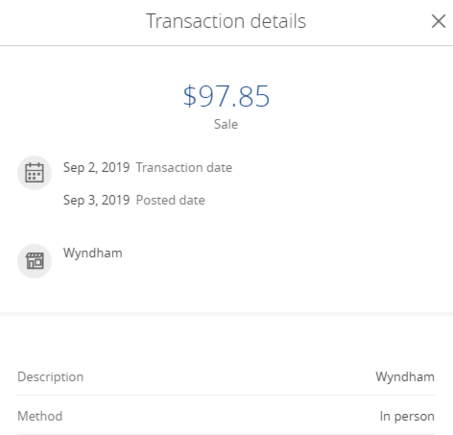
Task: Click the Transaction date label
Action: [184, 168]
